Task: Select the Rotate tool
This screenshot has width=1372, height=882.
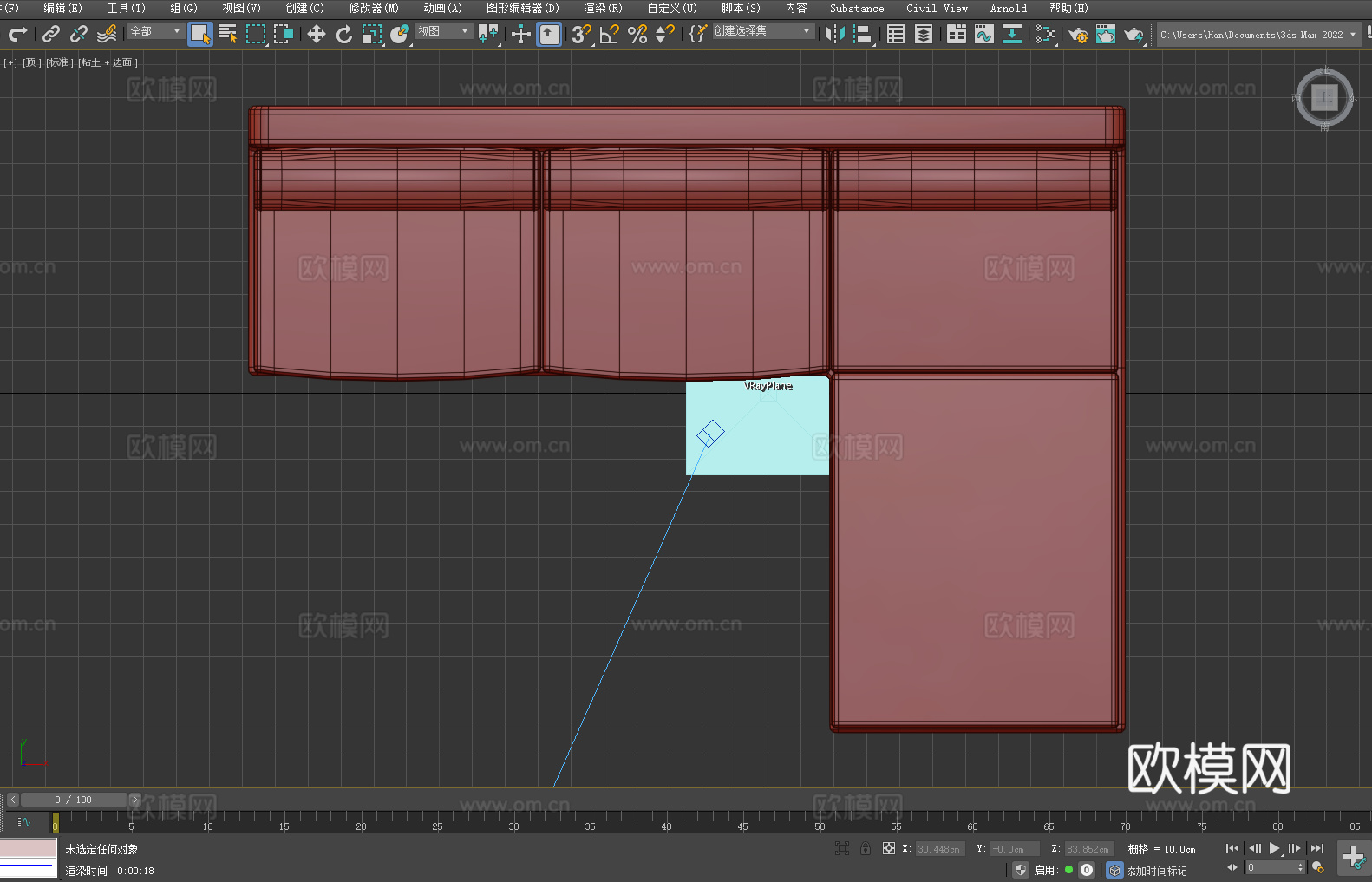Action: pyautogui.click(x=344, y=34)
